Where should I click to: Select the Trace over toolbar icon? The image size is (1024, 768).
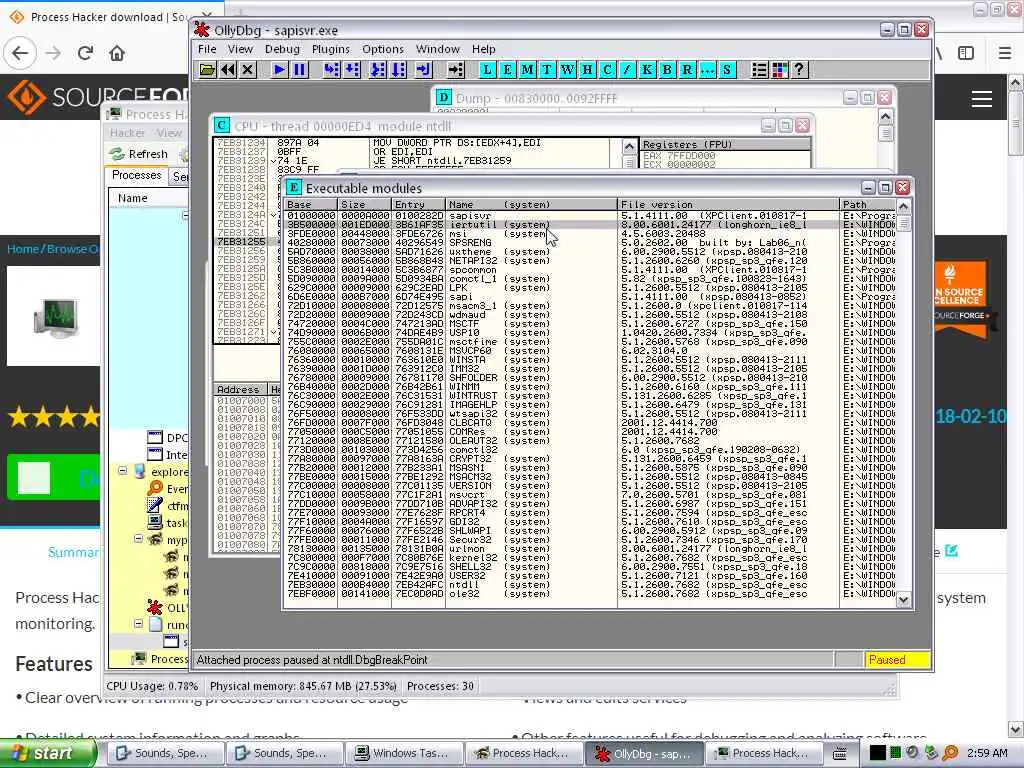[x=398, y=70]
